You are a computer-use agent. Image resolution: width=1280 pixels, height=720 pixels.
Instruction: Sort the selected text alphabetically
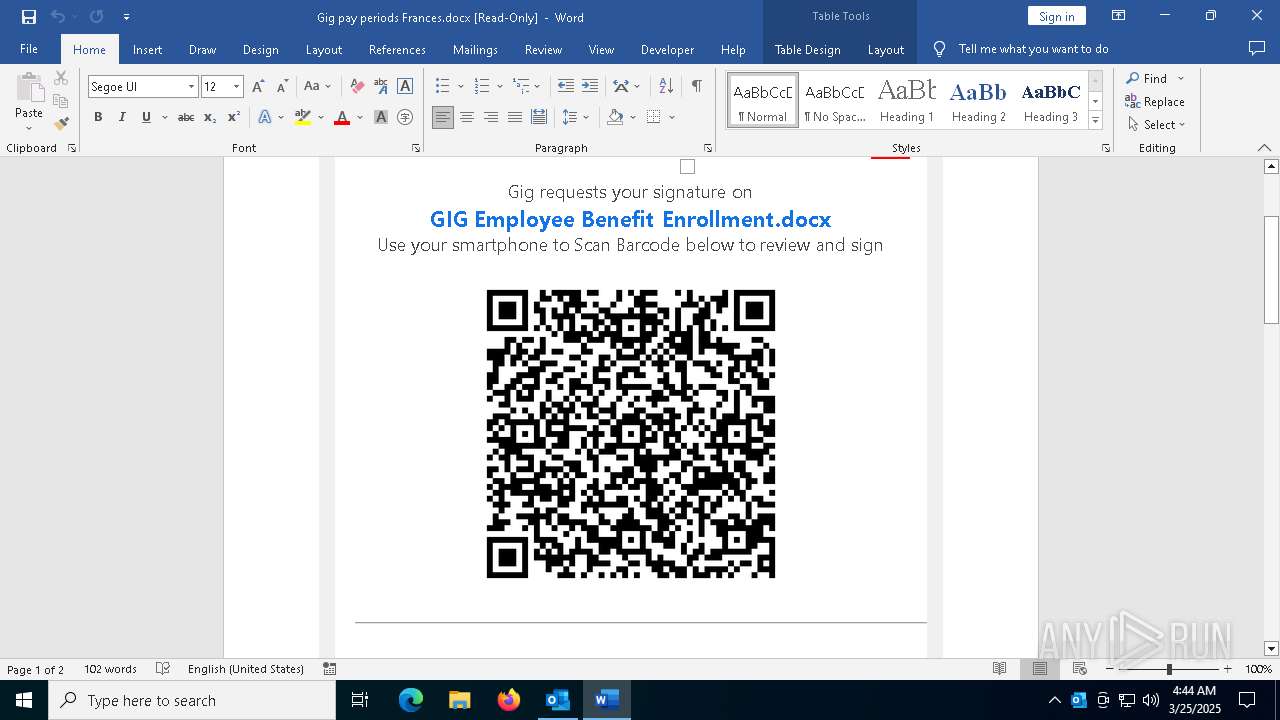[x=667, y=86]
